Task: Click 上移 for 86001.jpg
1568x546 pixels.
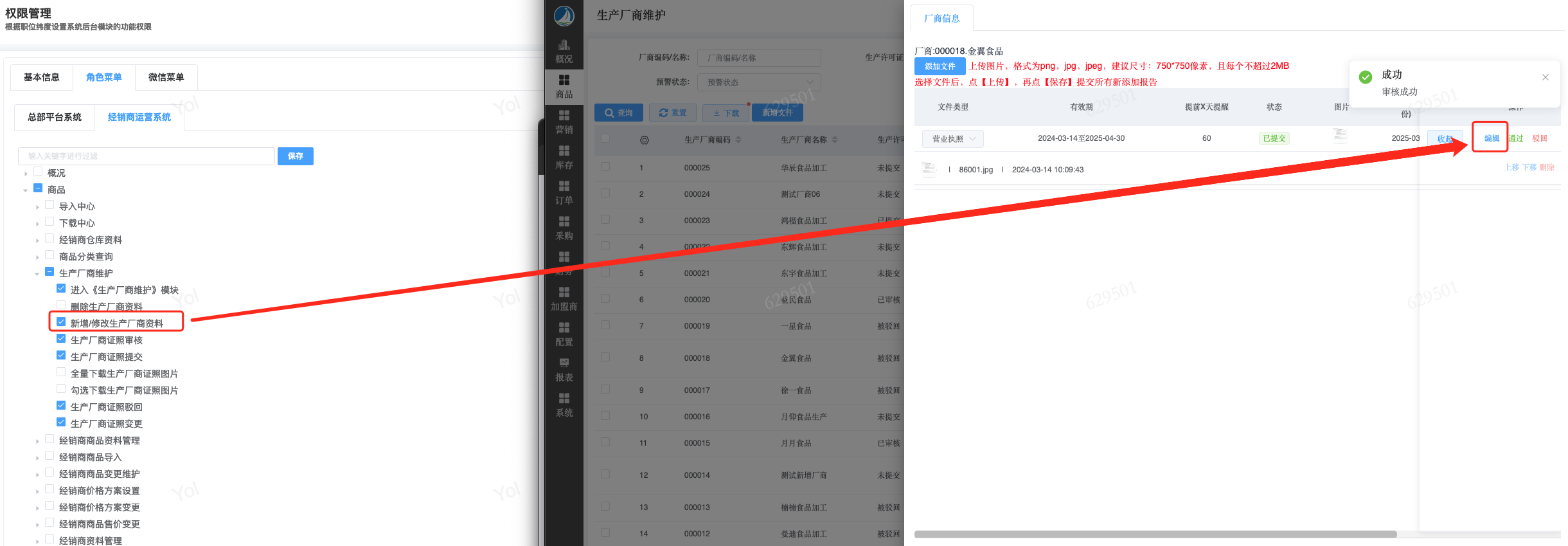Action: (1511, 167)
